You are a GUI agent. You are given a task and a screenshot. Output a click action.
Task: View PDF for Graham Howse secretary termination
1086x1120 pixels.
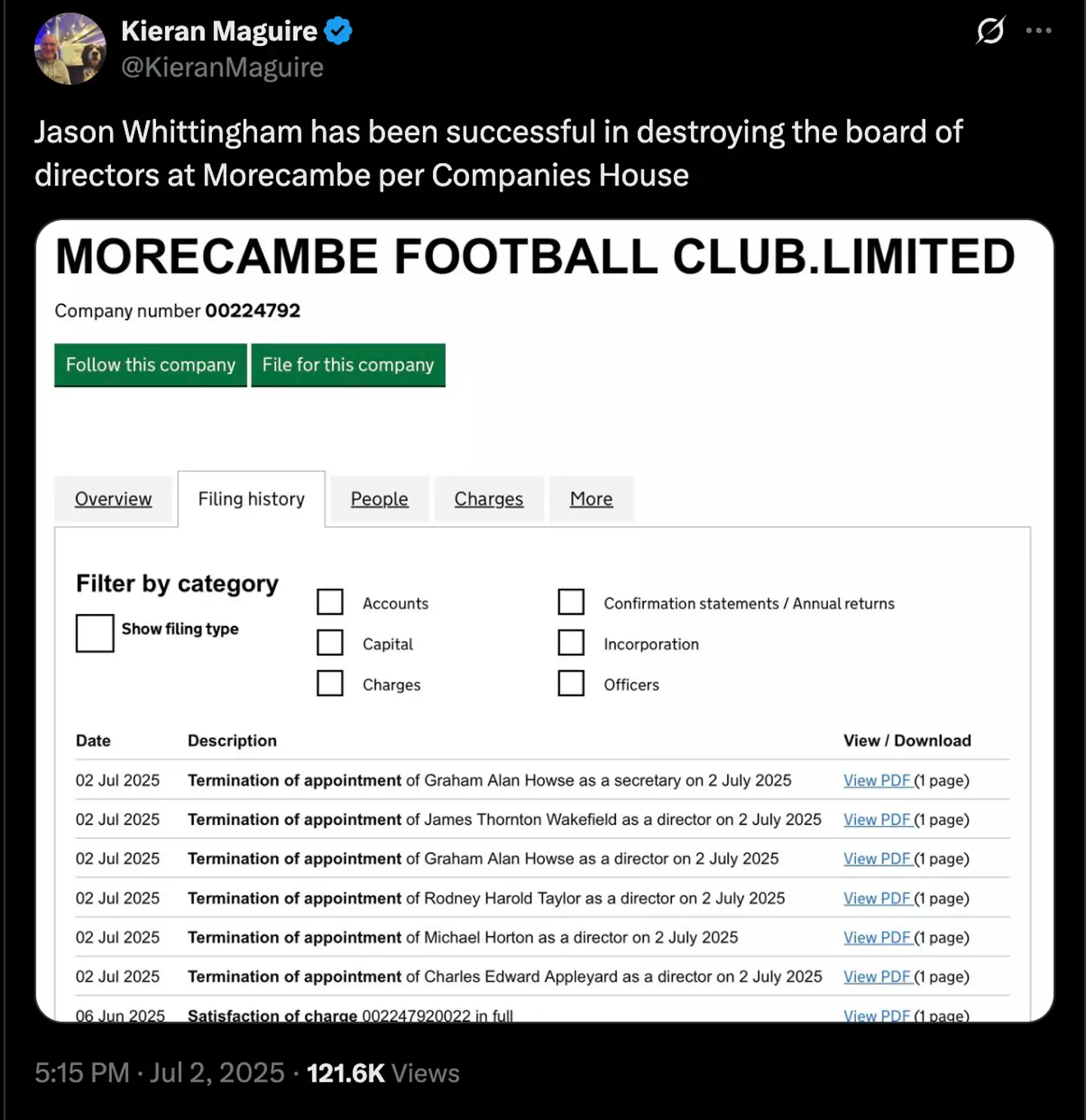pyautogui.click(x=877, y=781)
